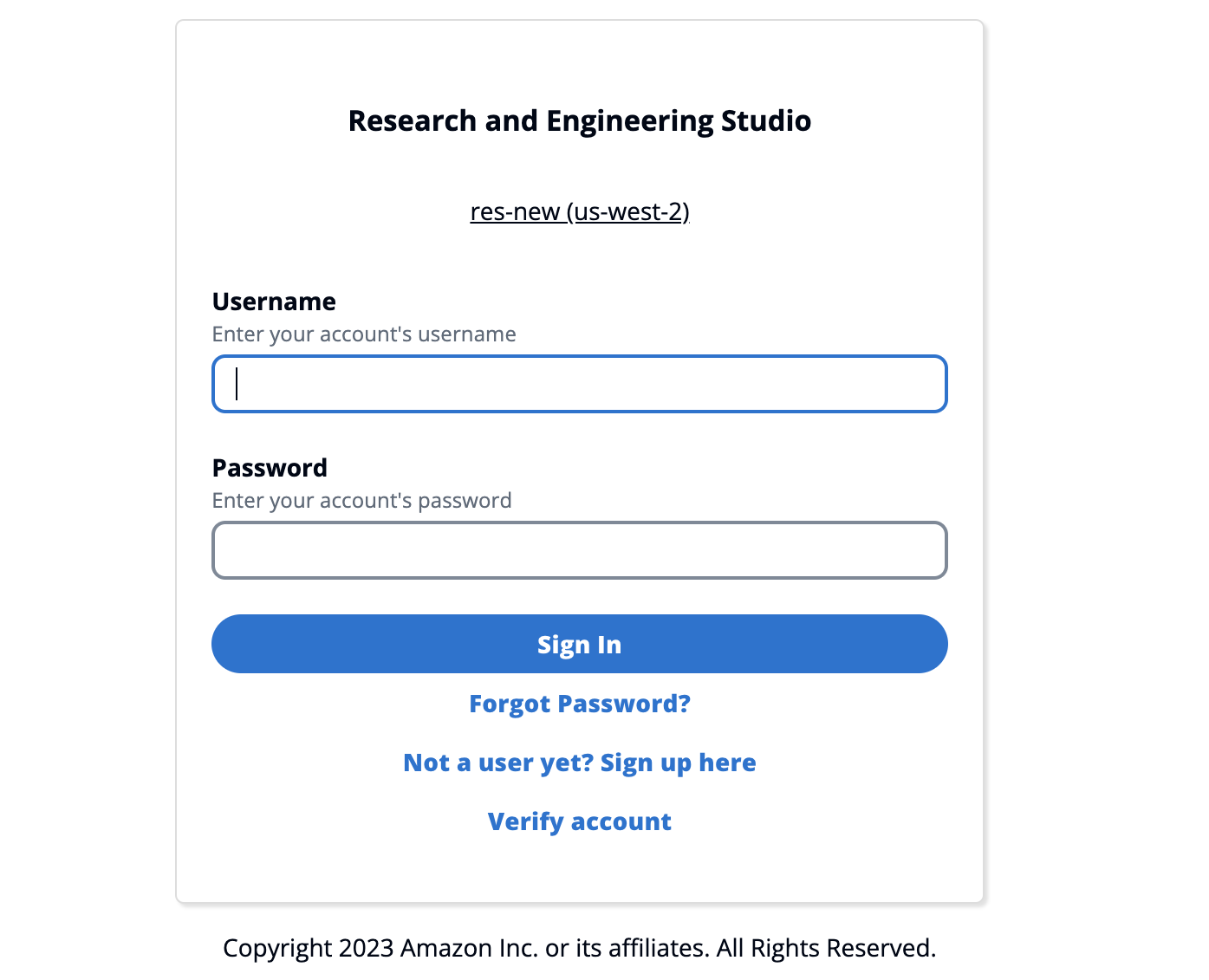This screenshot has height=980, width=1209.
Task: Follow the Forgot Password link
Action: pos(579,704)
